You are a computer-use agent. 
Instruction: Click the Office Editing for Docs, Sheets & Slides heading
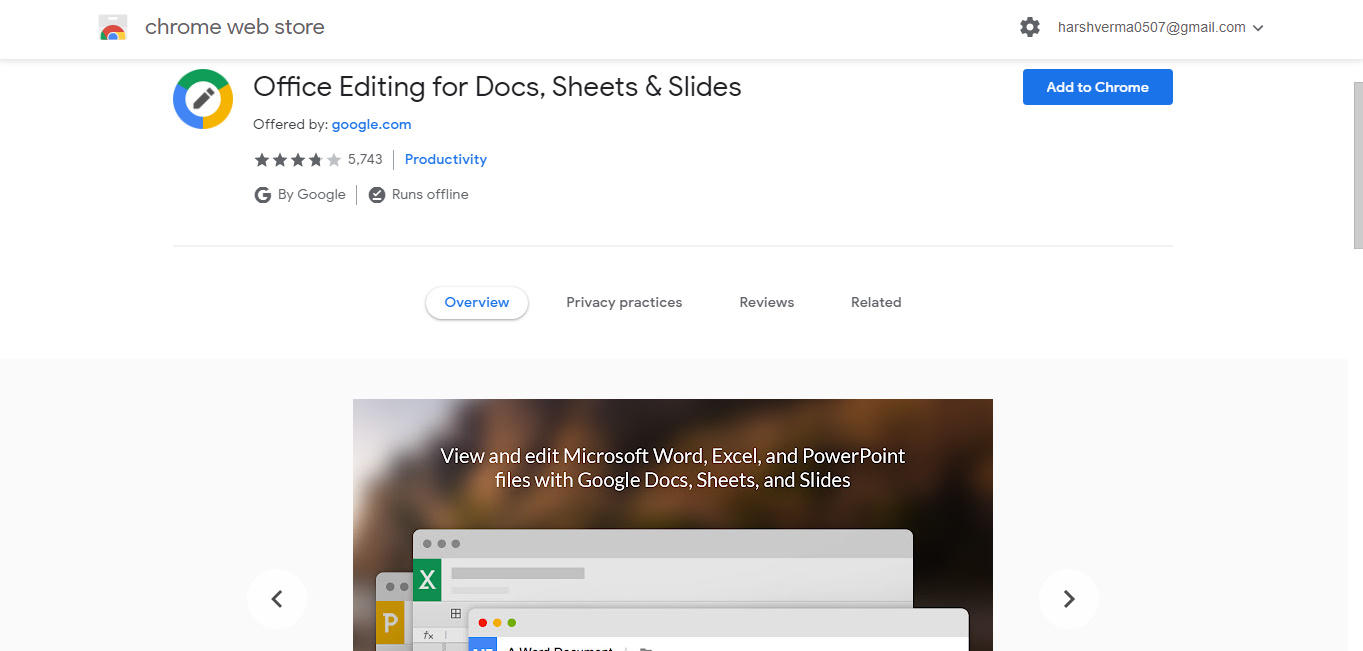497,87
